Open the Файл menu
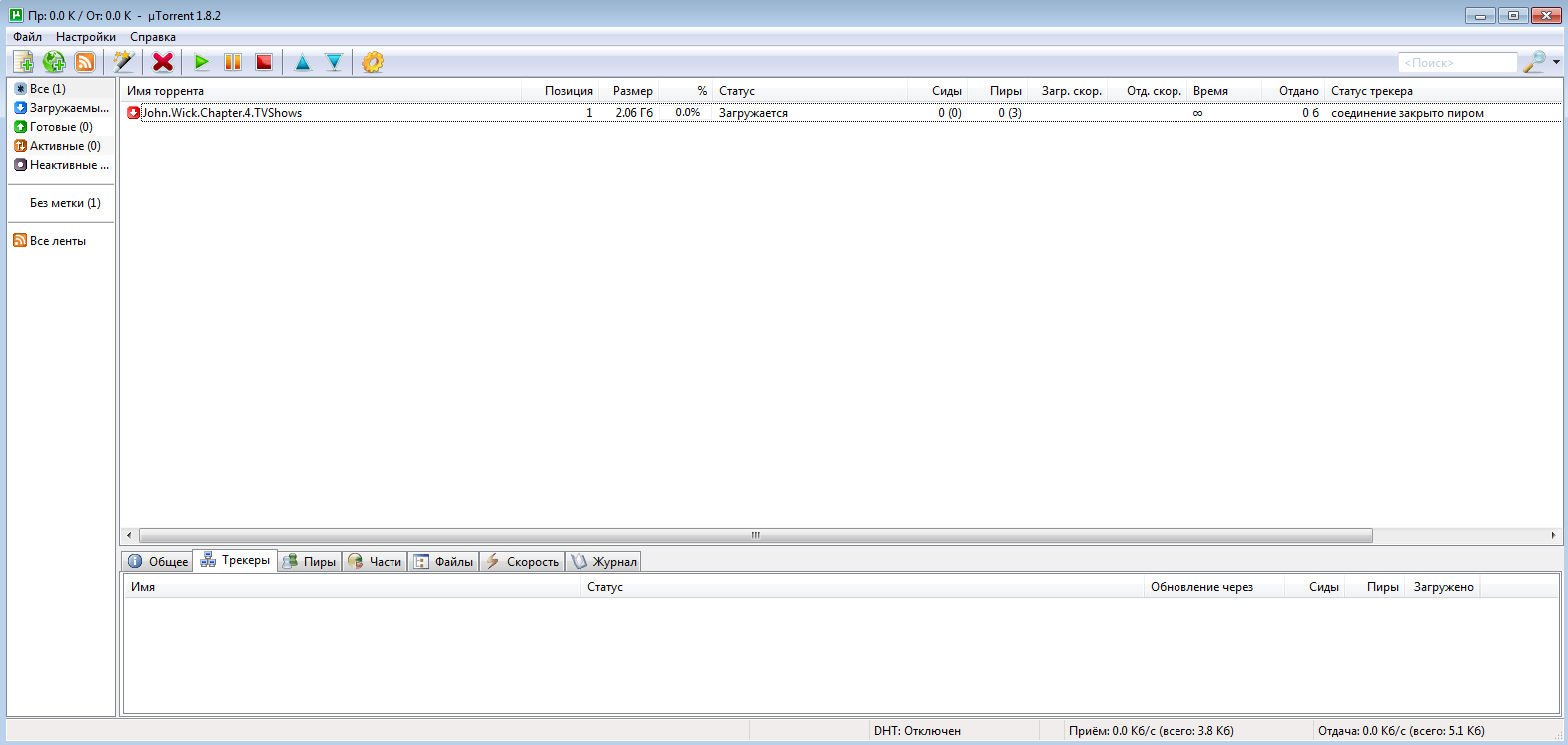Viewport: 1568px width, 745px height. [27, 37]
